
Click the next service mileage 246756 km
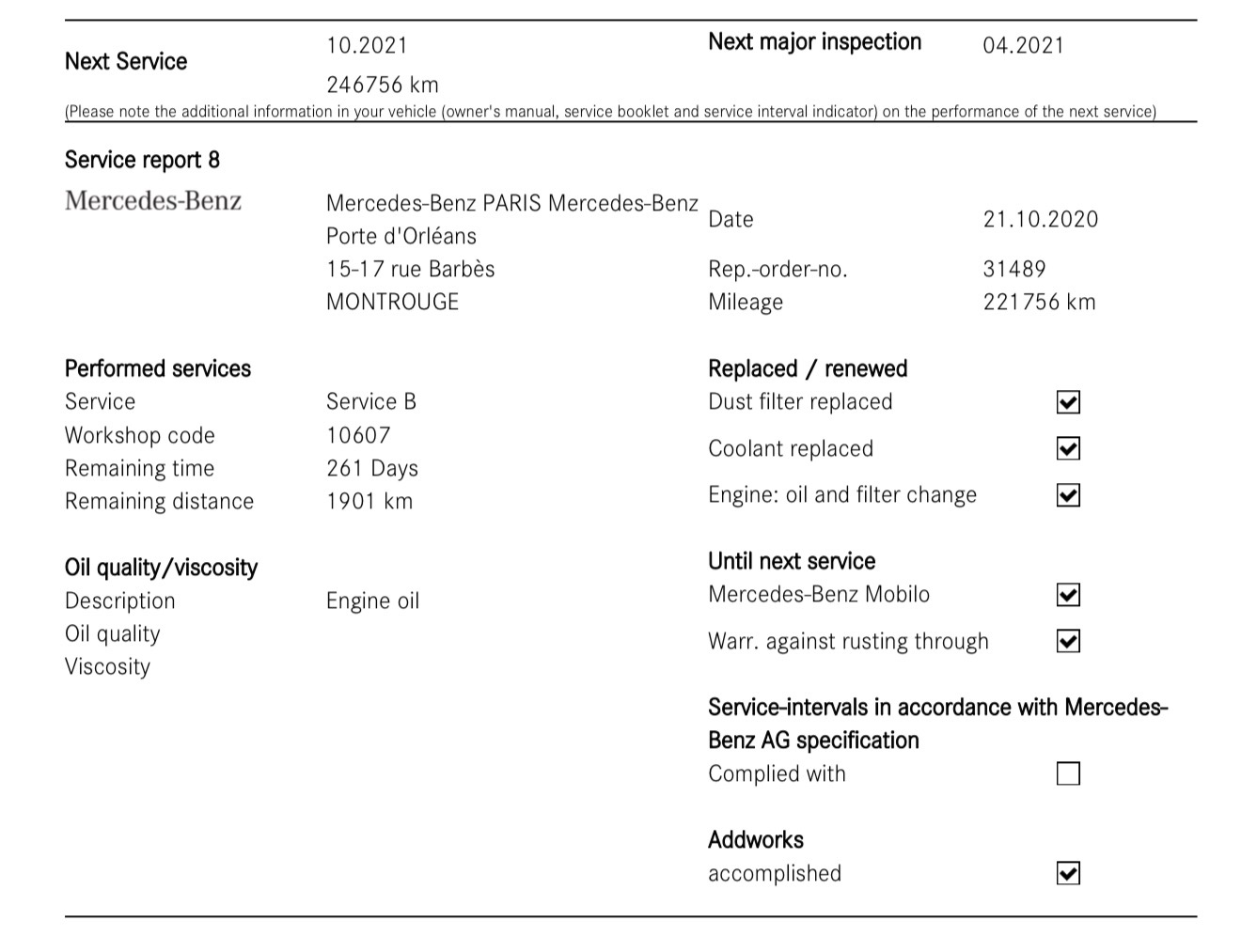(x=383, y=85)
